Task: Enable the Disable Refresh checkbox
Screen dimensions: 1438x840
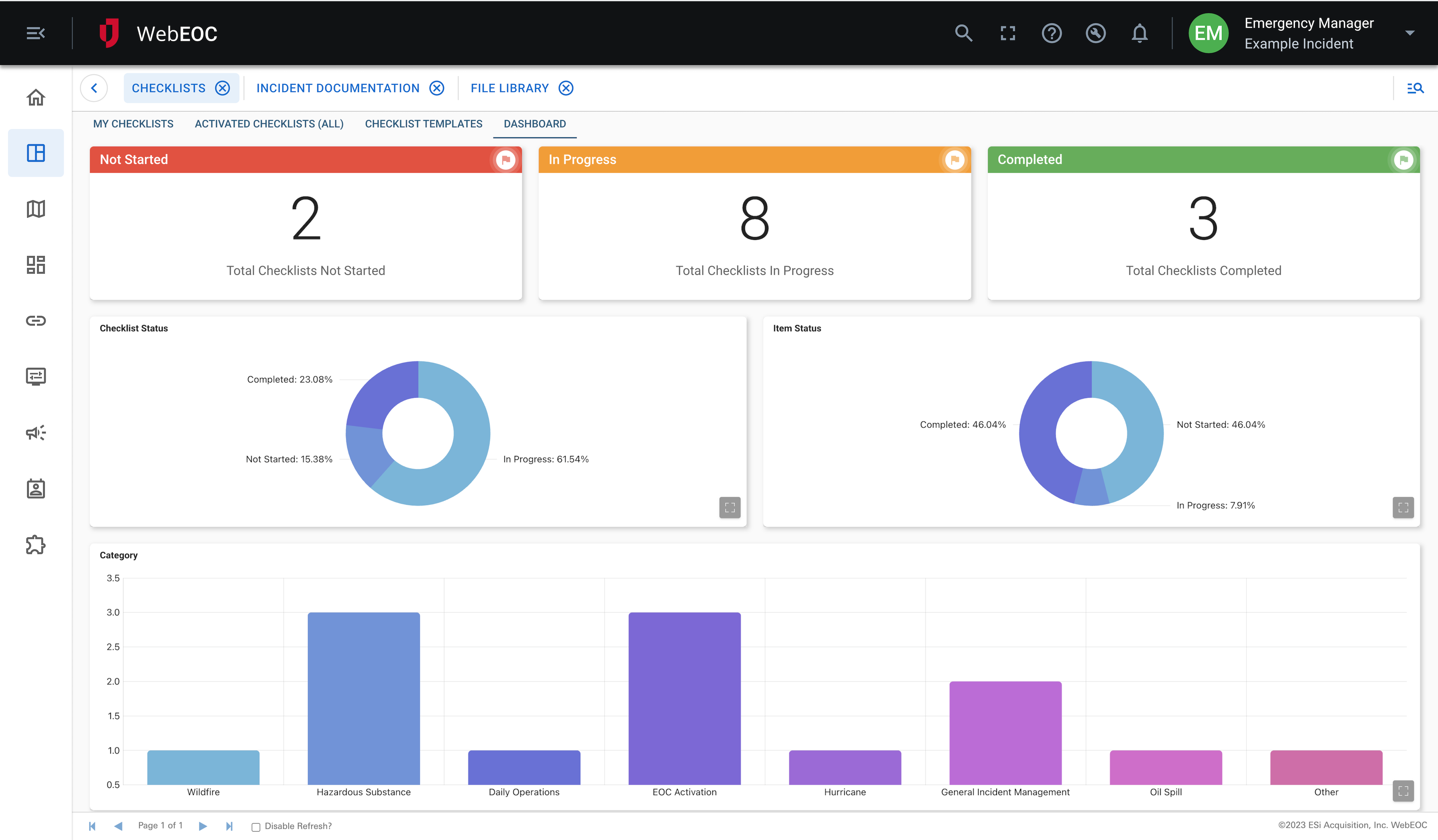Action: [x=256, y=826]
